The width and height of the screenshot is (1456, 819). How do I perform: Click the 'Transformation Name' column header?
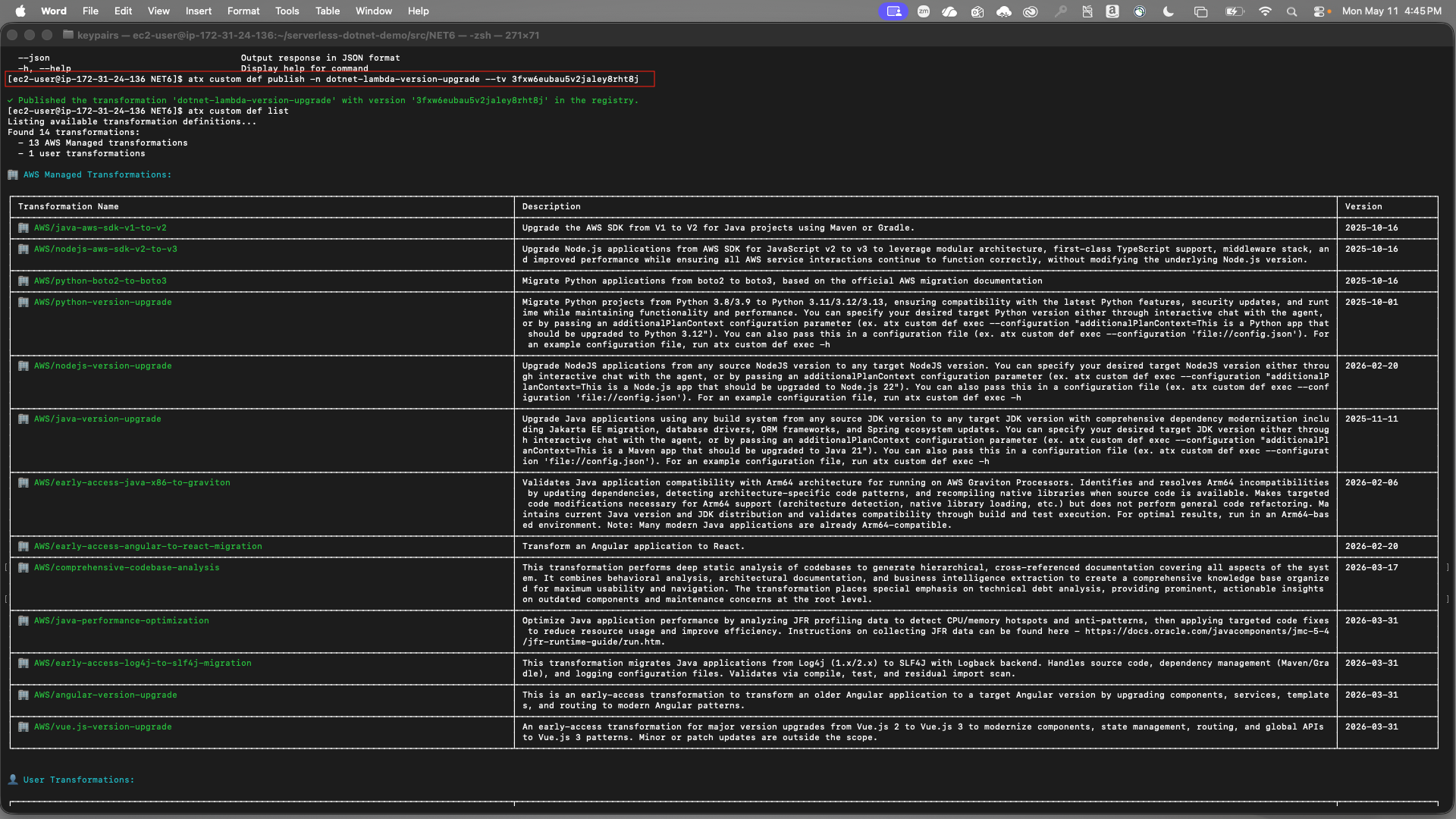(x=68, y=206)
